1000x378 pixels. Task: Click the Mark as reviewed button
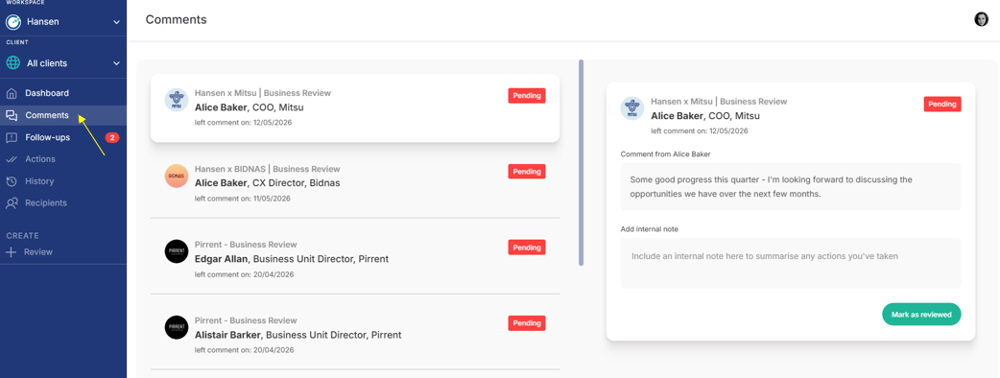coord(922,314)
